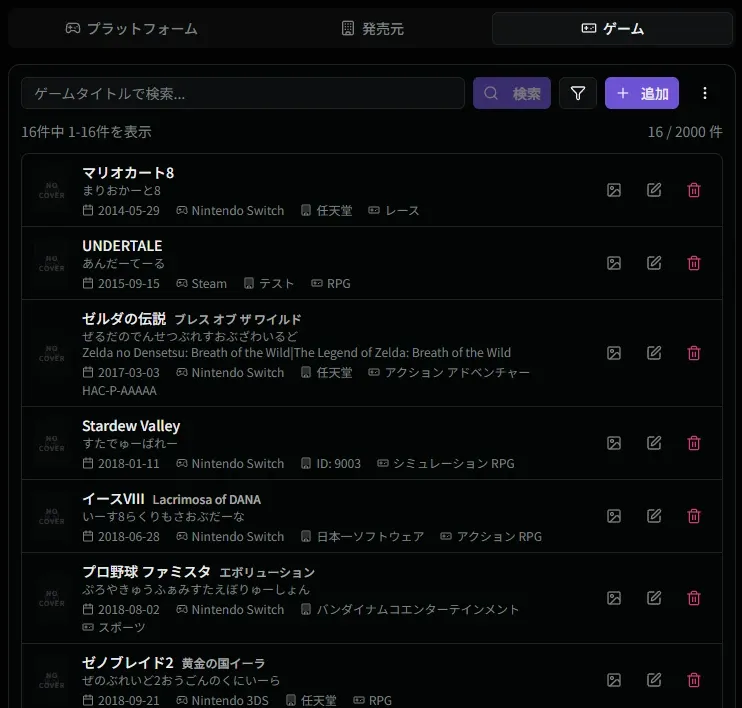The width and height of the screenshot is (742, 708).
Task: Open the three-dot more options menu
Action: click(705, 93)
